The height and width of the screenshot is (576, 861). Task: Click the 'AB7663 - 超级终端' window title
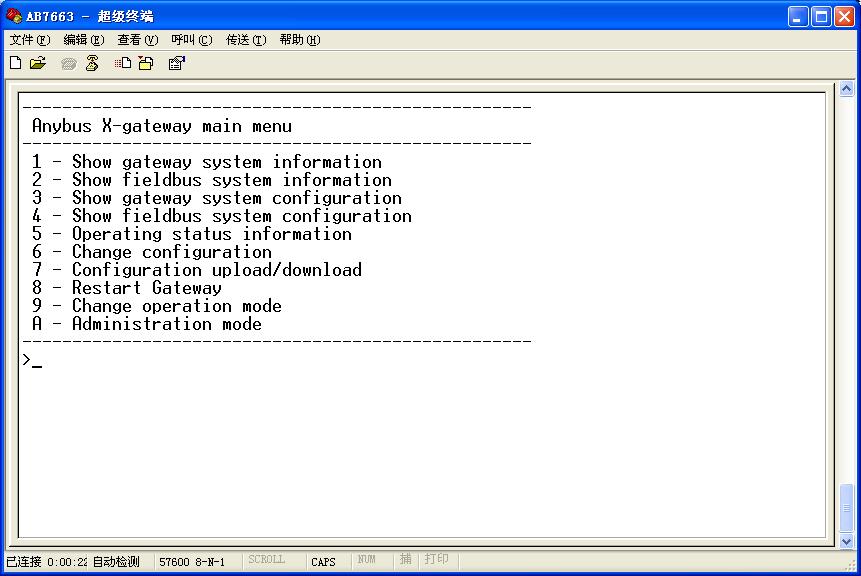click(x=90, y=16)
